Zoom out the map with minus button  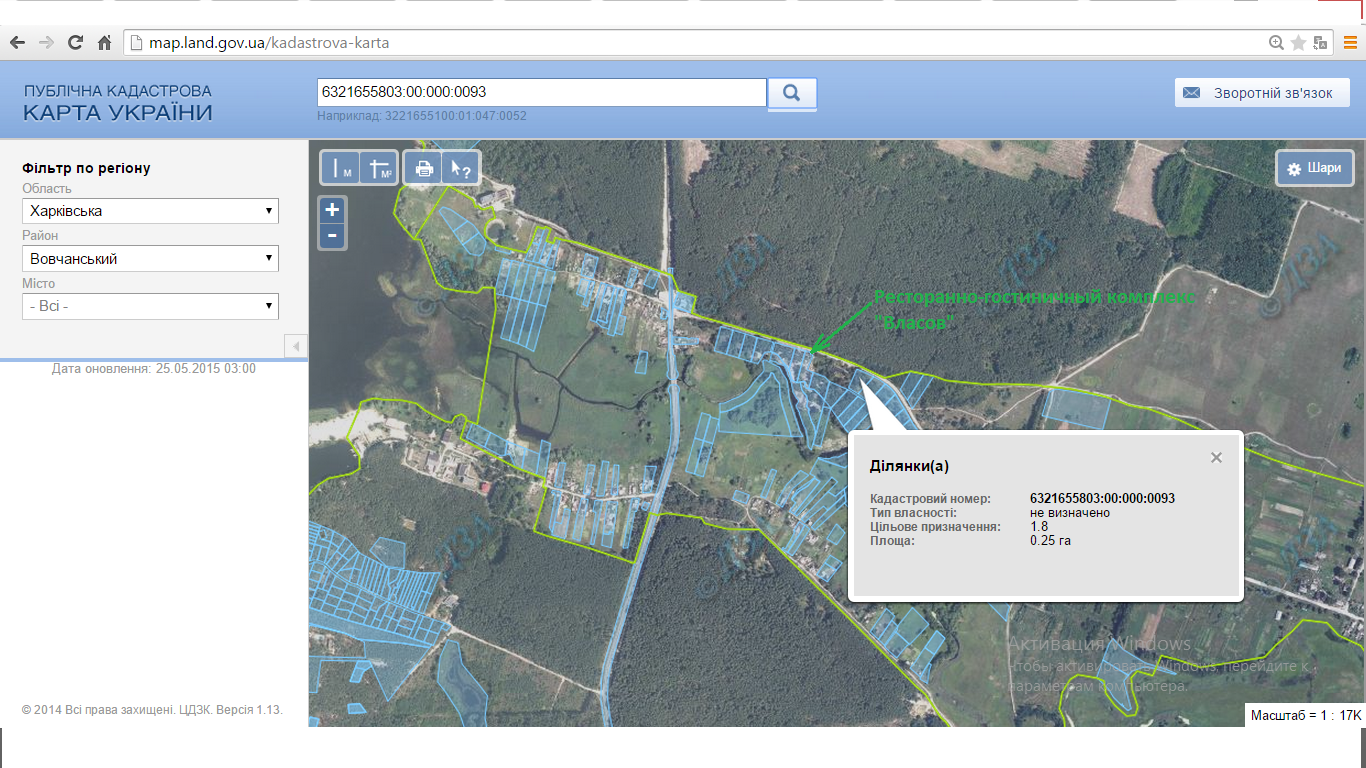pyautogui.click(x=333, y=236)
